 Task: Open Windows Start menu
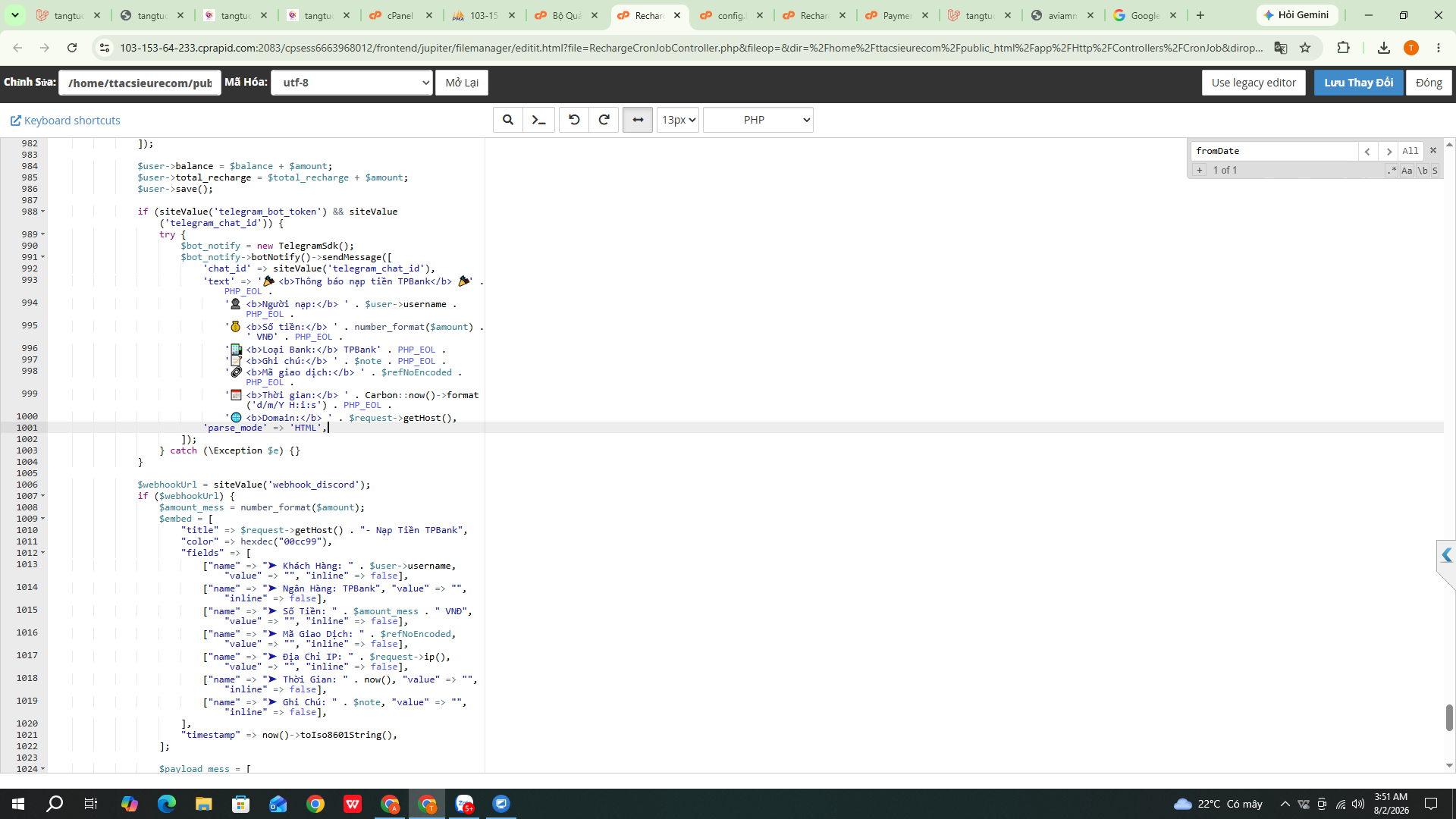[x=18, y=804]
